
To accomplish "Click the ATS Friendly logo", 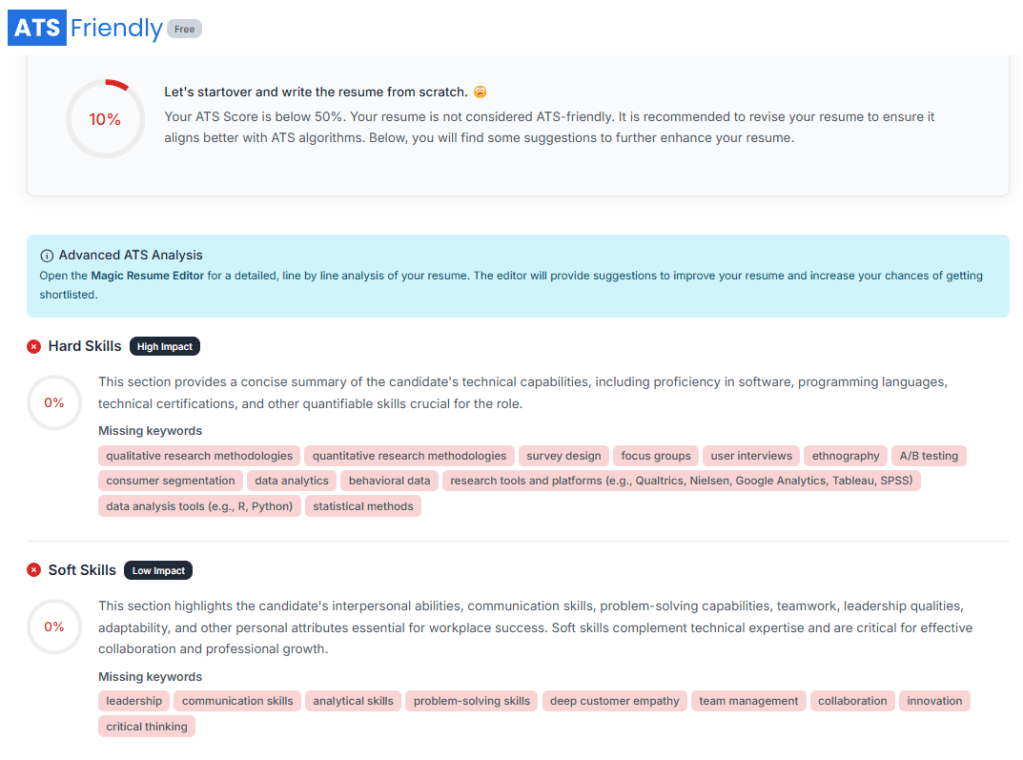I will coord(85,28).
